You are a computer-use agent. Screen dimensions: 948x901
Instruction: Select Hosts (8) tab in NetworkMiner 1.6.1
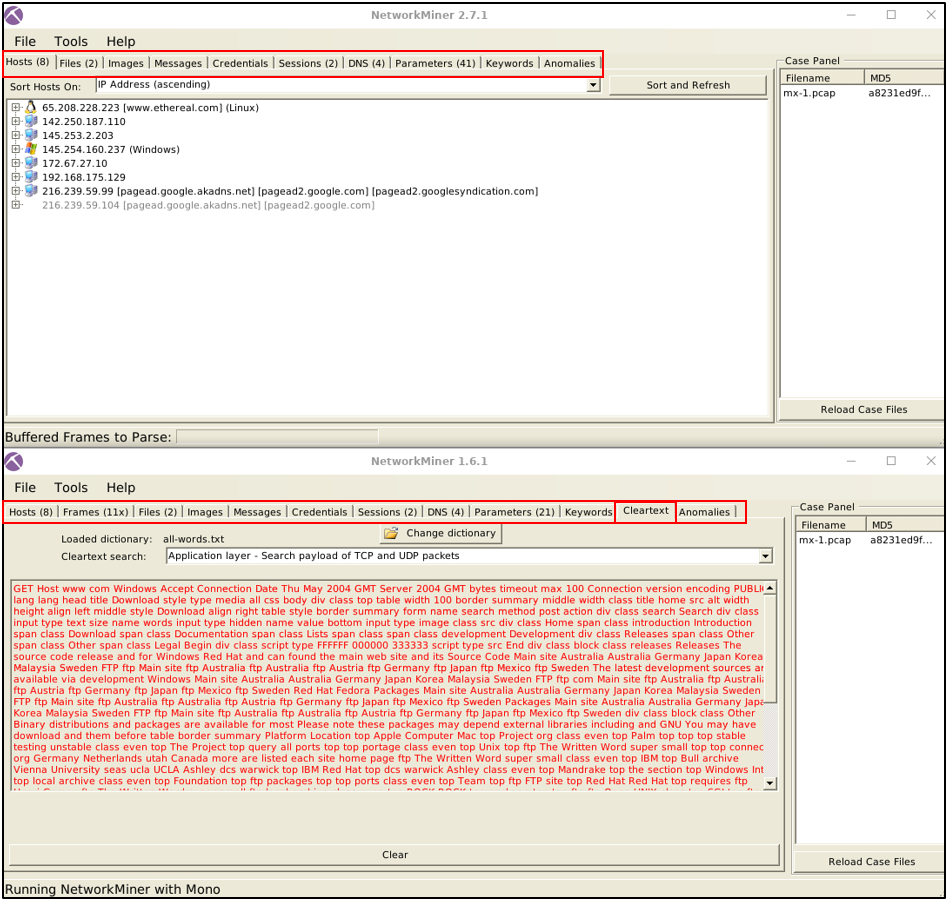tap(30, 512)
